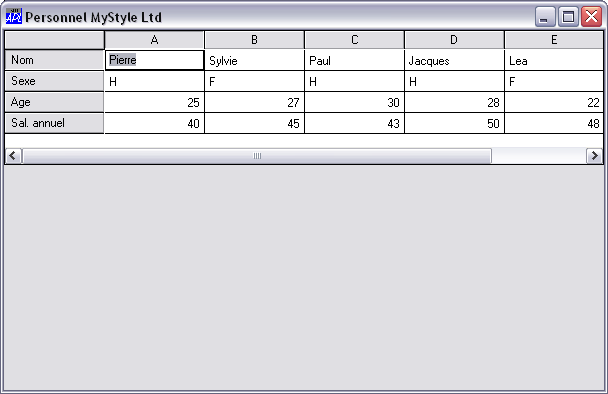Screen dimensions: 608x394
Task: Select the Sal. annuel row header
Action: point(54,123)
